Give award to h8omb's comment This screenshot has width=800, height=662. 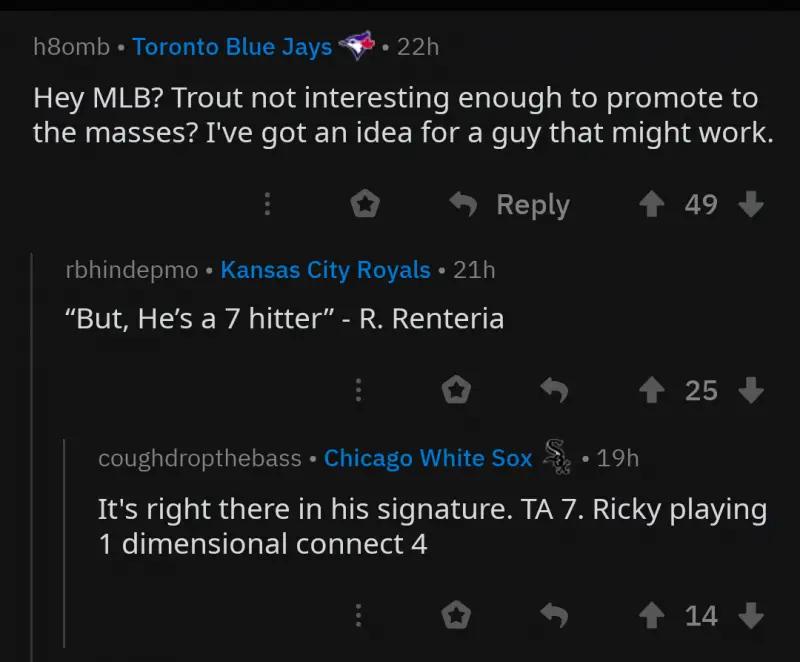(366, 205)
